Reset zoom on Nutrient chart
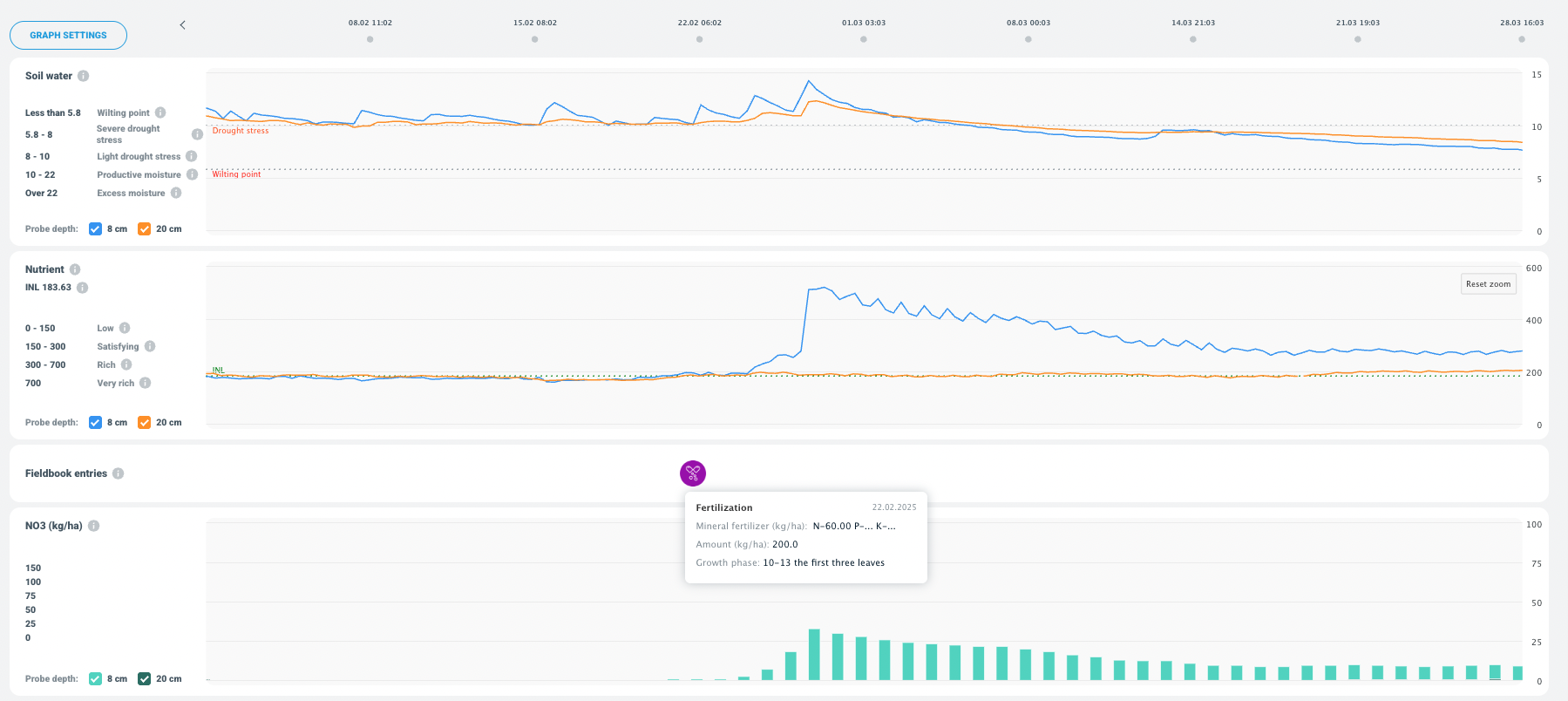Viewport: 1568px width, 701px height. click(x=1488, y=284)
